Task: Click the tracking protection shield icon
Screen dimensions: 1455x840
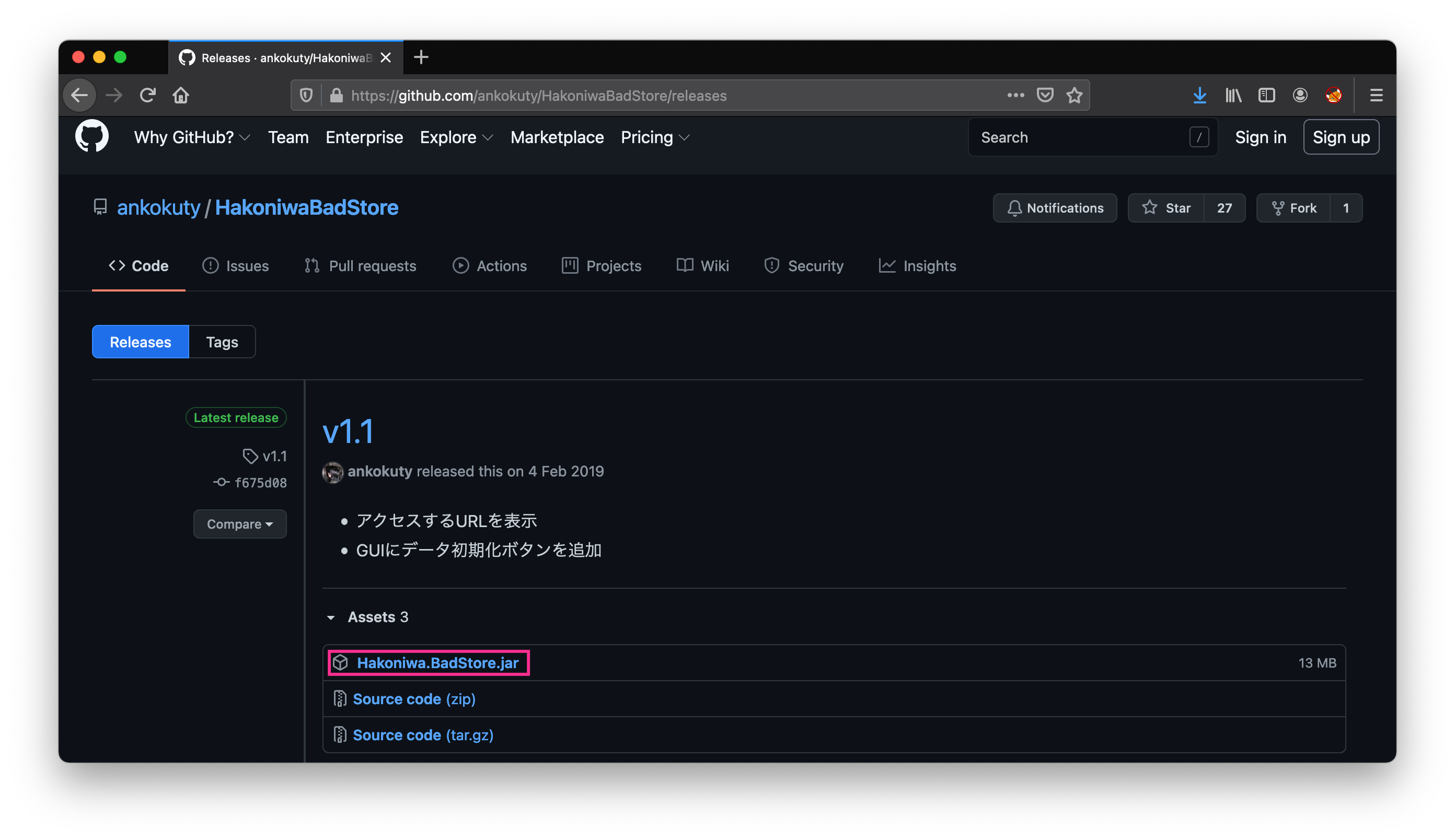Action: point(306,95)
